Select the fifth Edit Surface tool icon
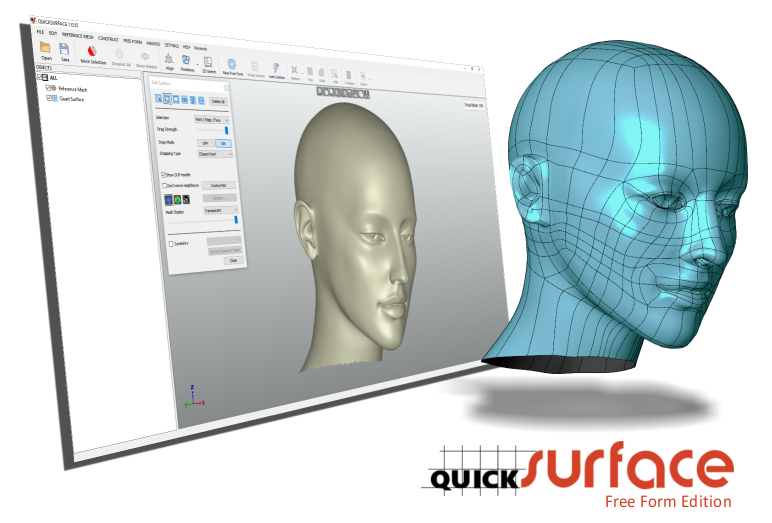772x523 pixels. click(193, 100)
